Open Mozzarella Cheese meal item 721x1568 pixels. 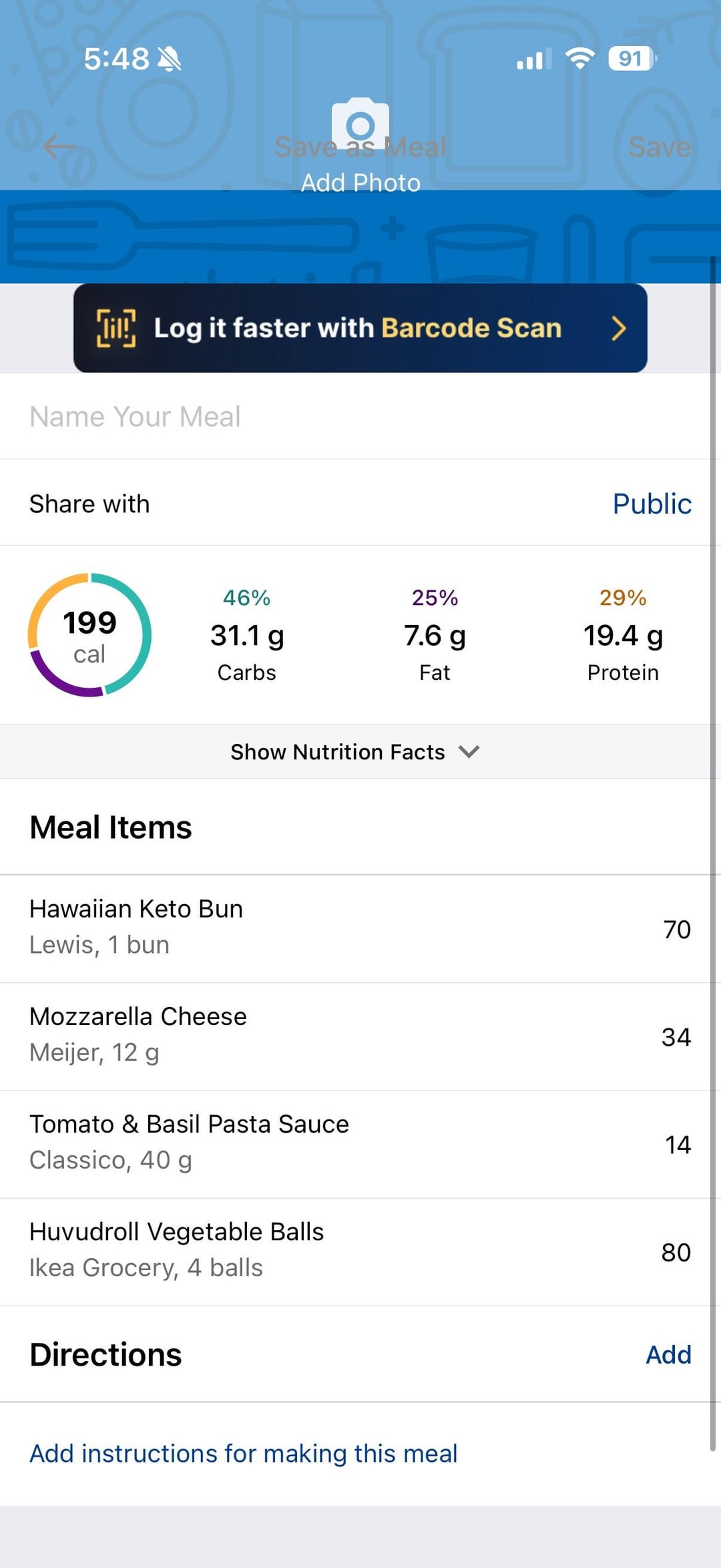tap(360, 1036)
